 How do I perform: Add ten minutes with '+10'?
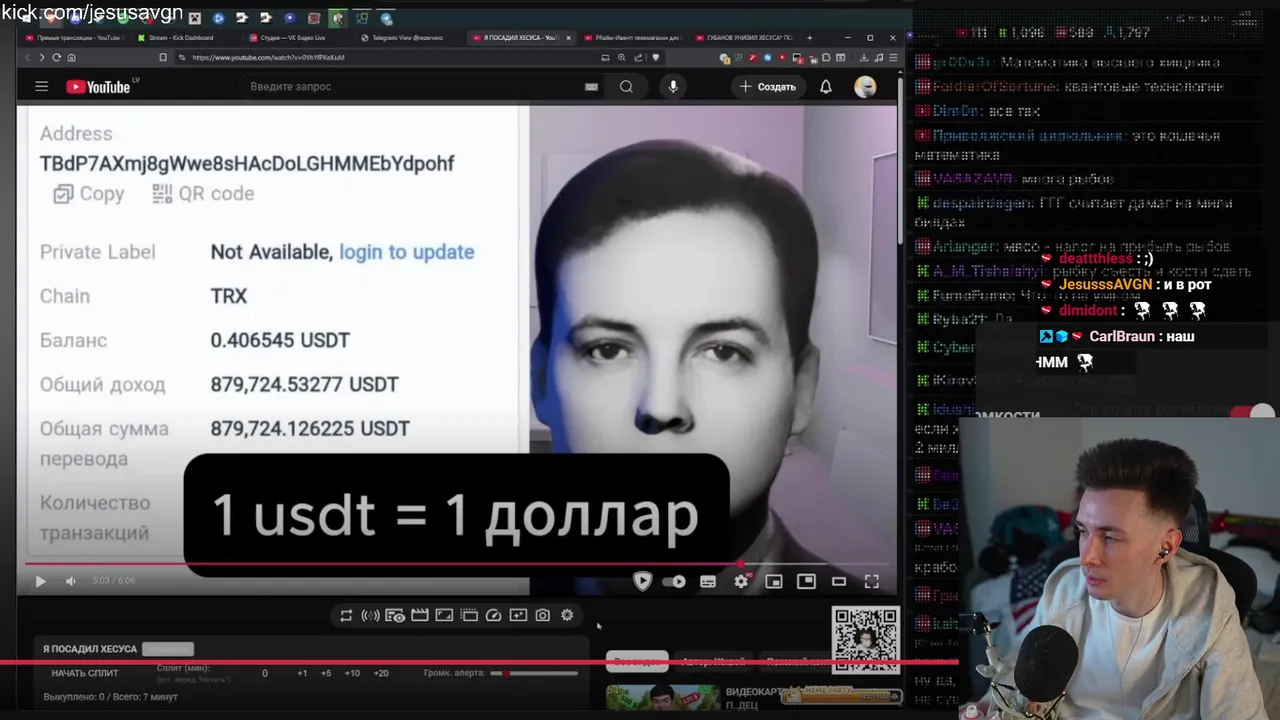(x=352, y=673)
